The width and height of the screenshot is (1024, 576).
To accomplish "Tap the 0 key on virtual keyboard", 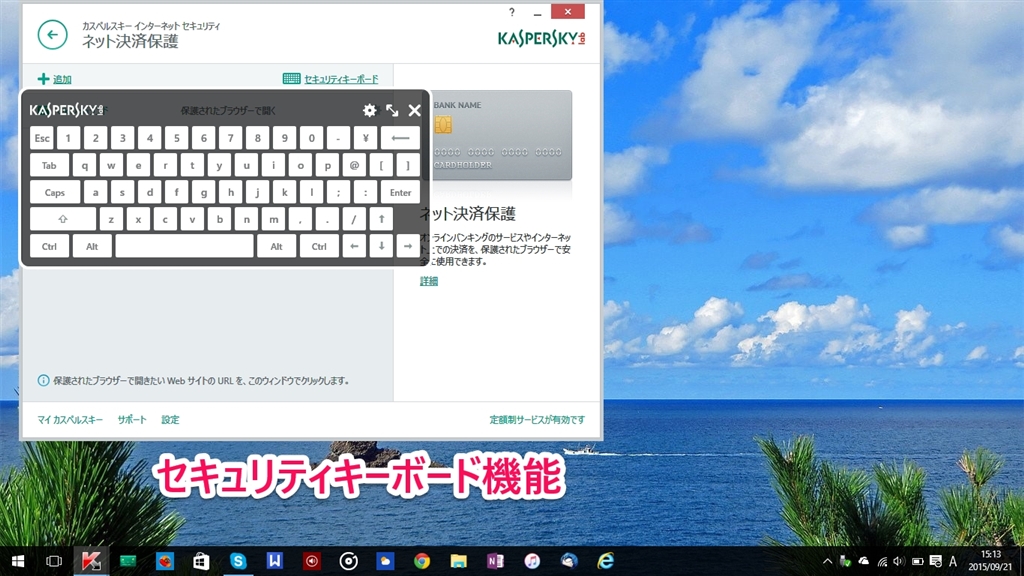I will coord(312,138).
